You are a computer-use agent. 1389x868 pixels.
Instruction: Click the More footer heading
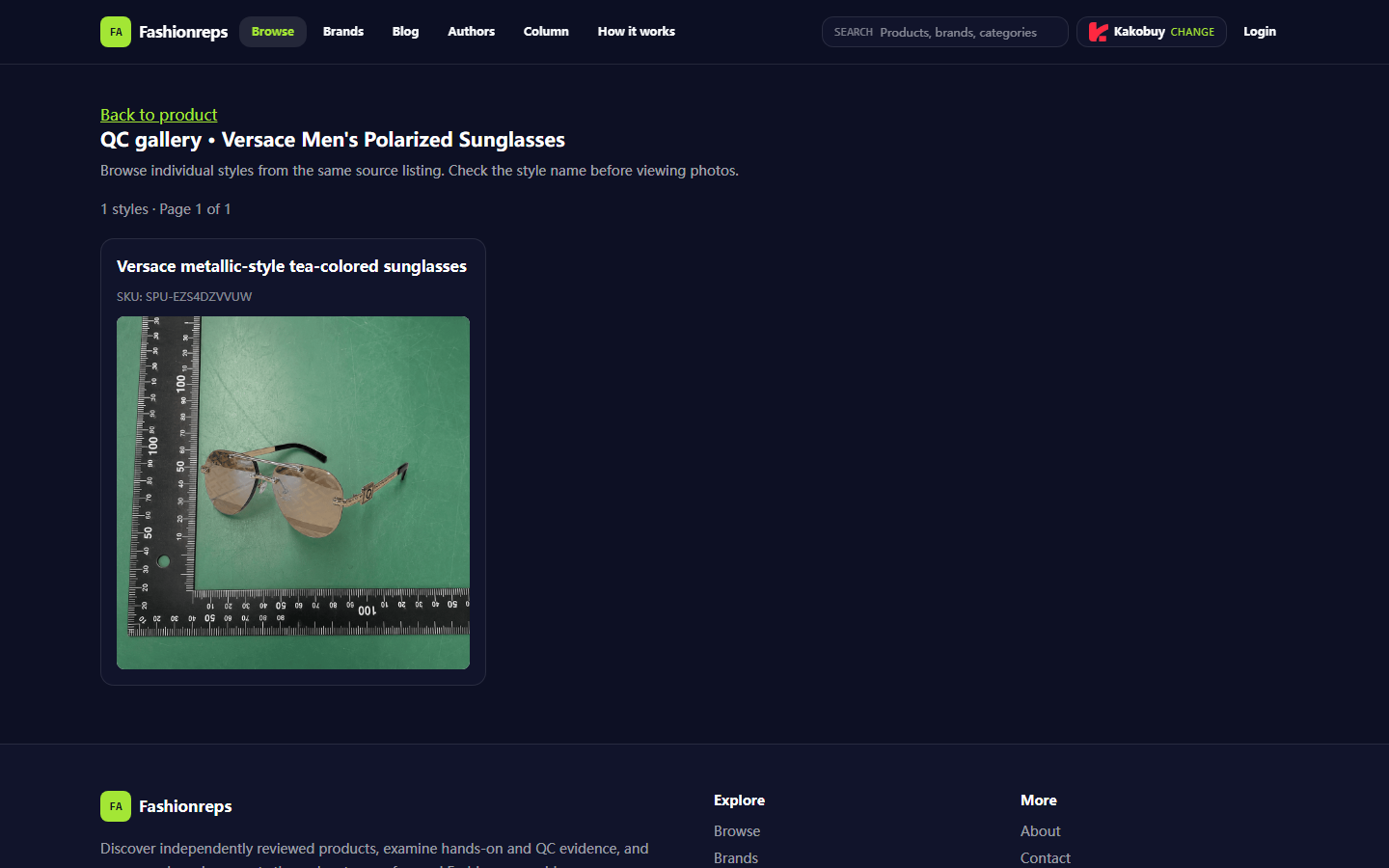[1039, 800]
